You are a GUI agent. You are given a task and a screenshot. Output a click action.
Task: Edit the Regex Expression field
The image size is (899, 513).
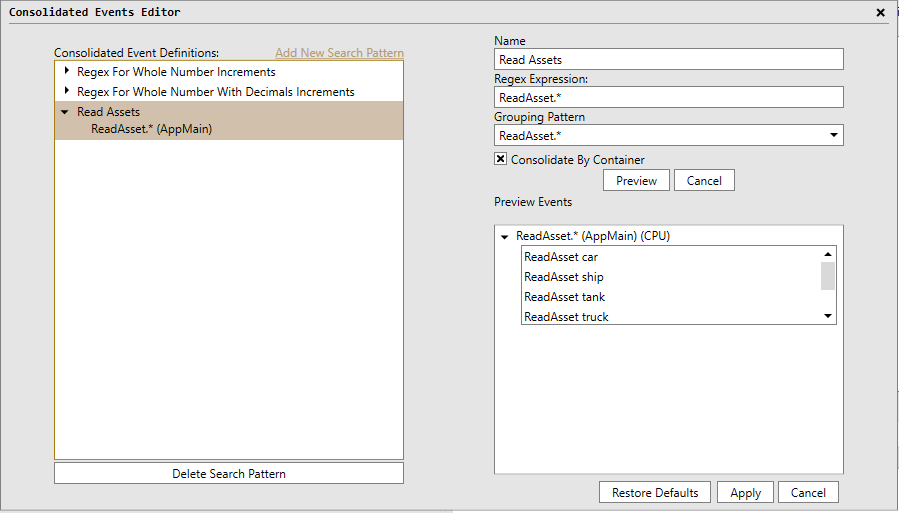click(x=669, y=97)
